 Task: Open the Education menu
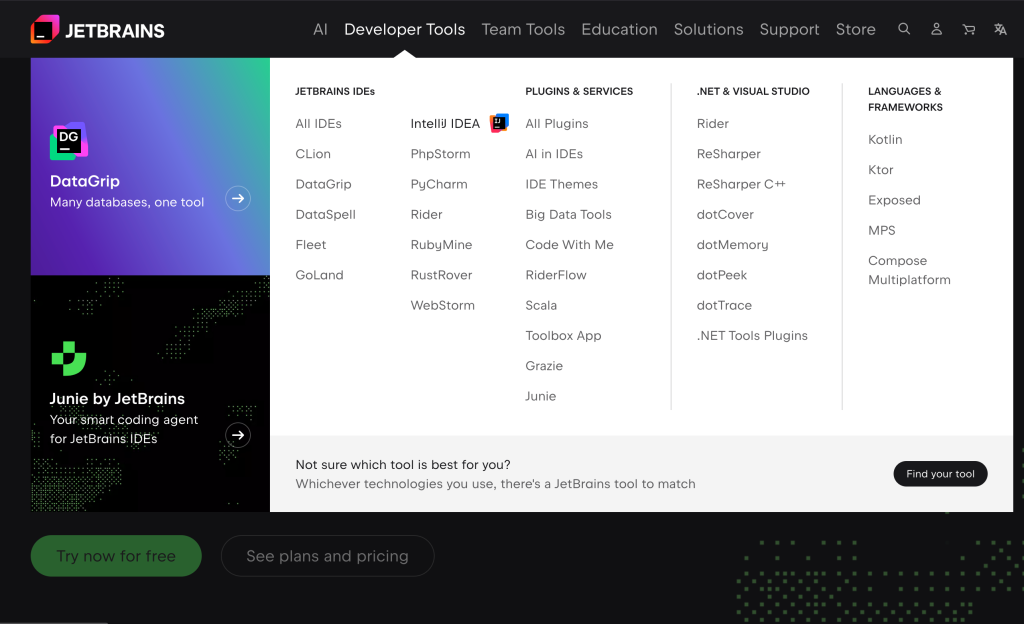(619, 29)
